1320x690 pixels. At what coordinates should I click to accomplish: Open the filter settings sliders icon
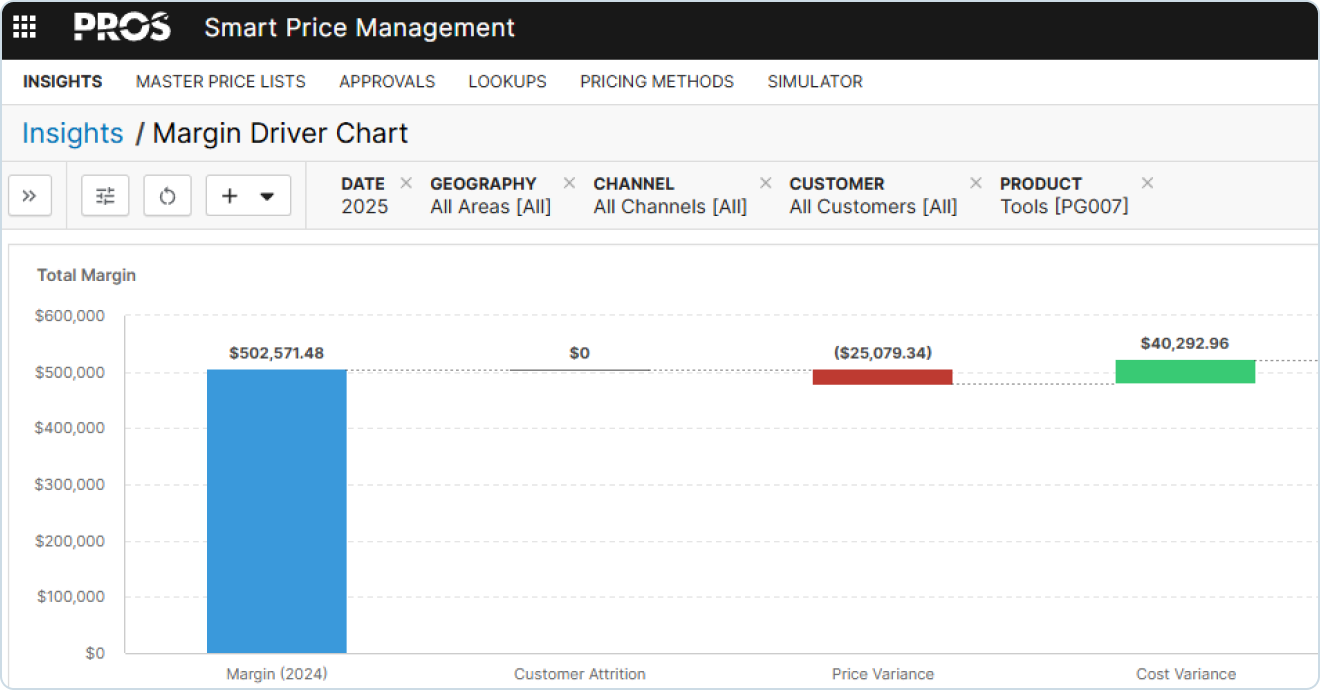point(105,196)
